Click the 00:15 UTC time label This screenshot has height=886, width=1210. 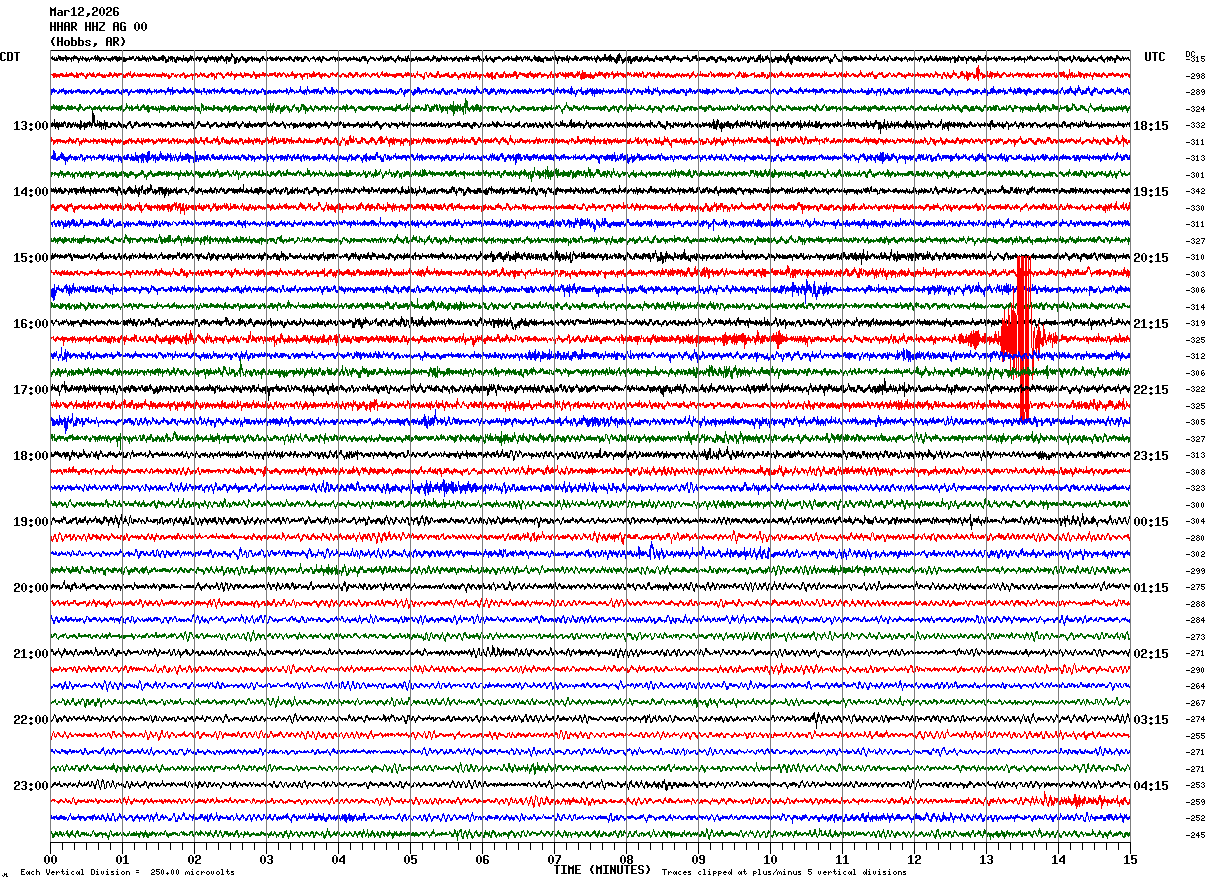pyautogui.click(x=1150, y=522)
